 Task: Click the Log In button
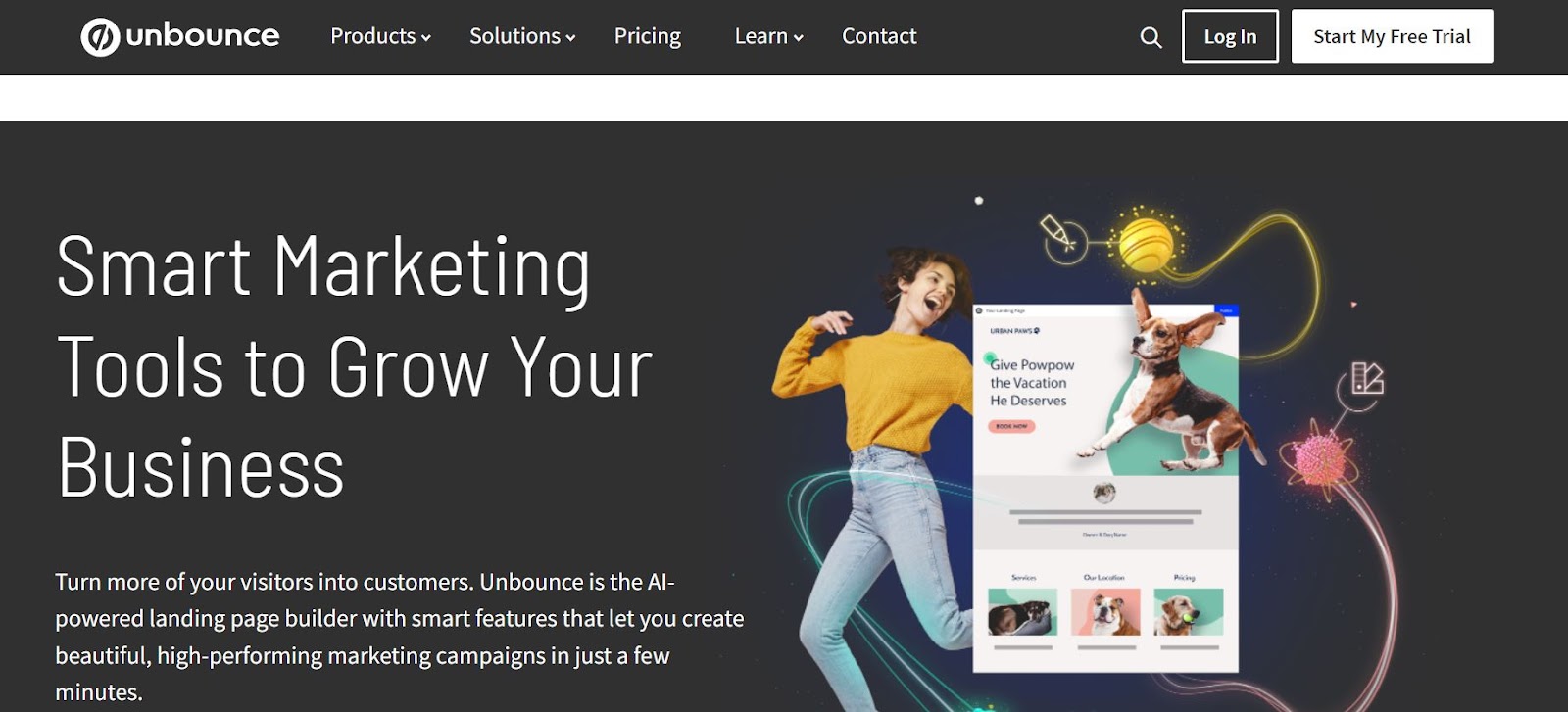pyautogui.click(x=1230, y=36)
